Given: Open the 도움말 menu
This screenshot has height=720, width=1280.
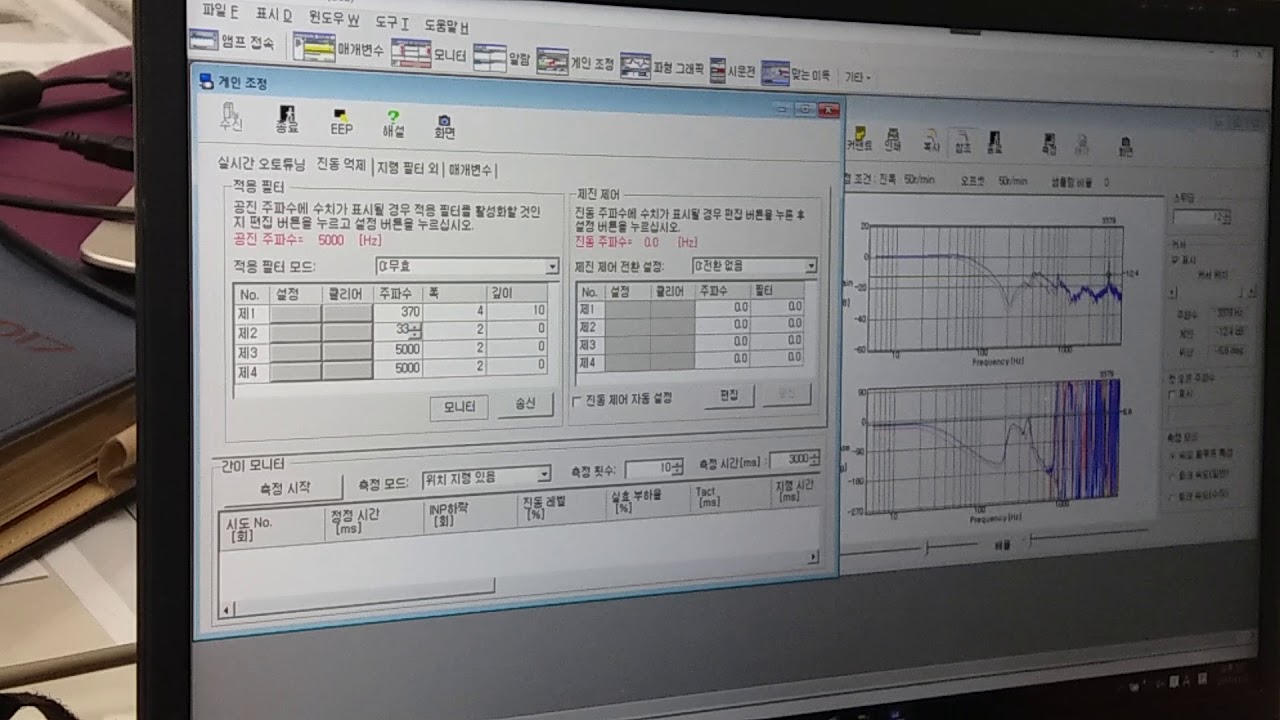Looking at the screenshot, I should [446, 25].
